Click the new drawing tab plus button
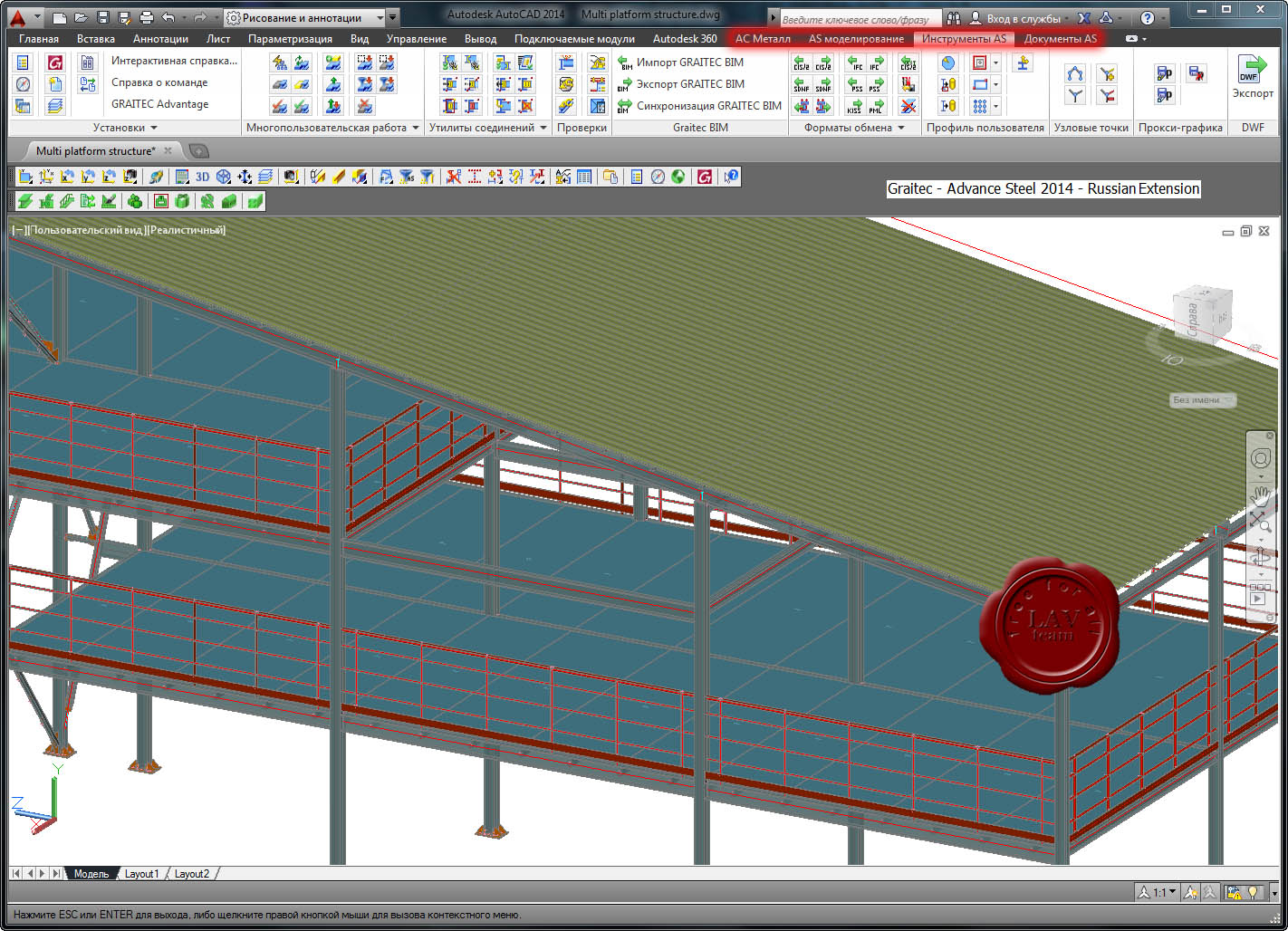 [x=198, y=151]
